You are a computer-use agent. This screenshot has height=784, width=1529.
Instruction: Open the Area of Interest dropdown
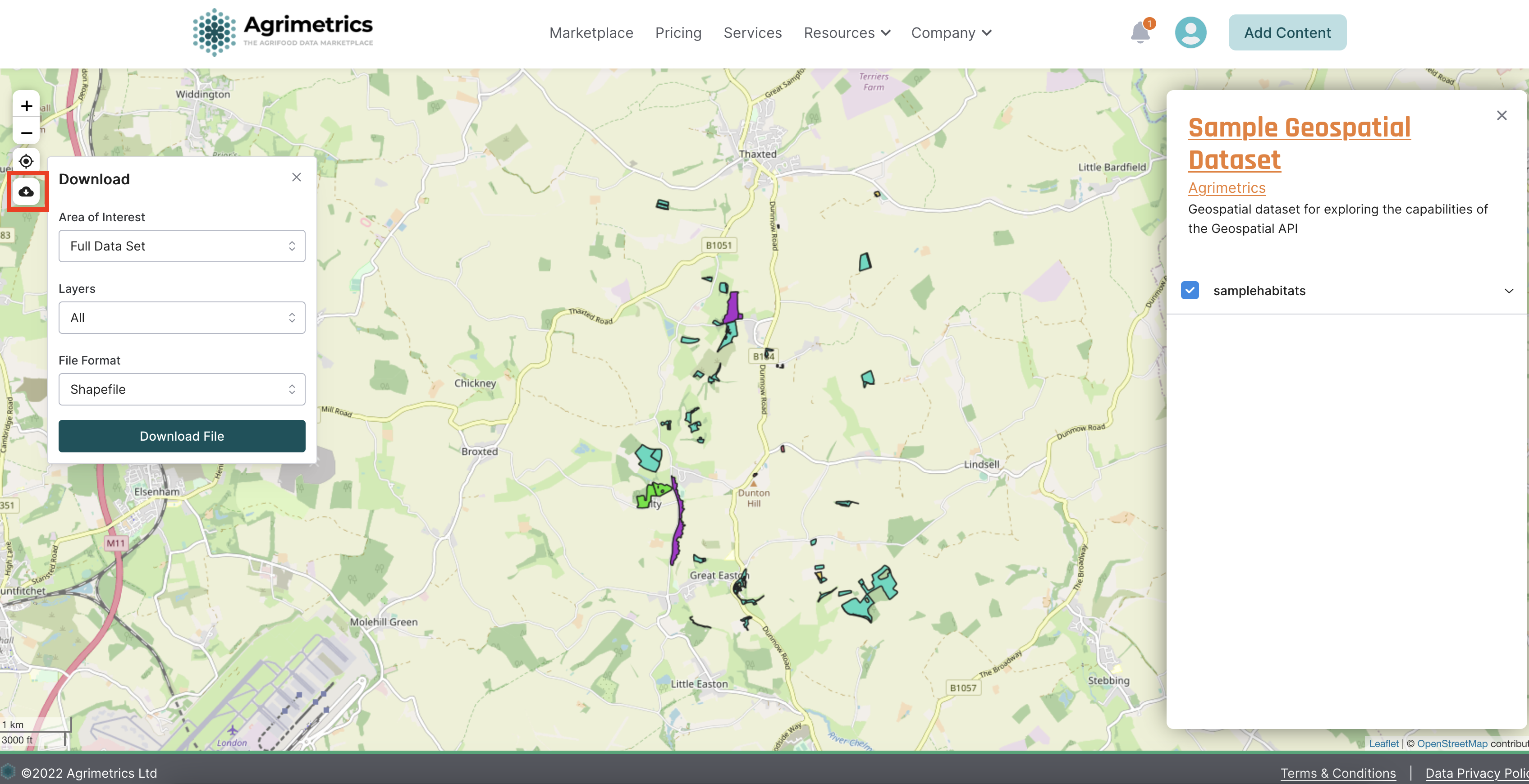[182, 246]
